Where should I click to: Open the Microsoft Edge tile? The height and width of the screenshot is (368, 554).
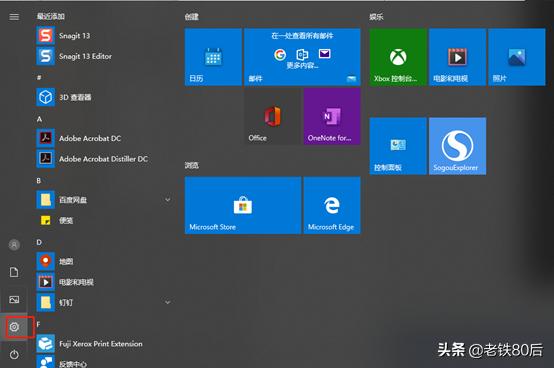click(332, 205)
